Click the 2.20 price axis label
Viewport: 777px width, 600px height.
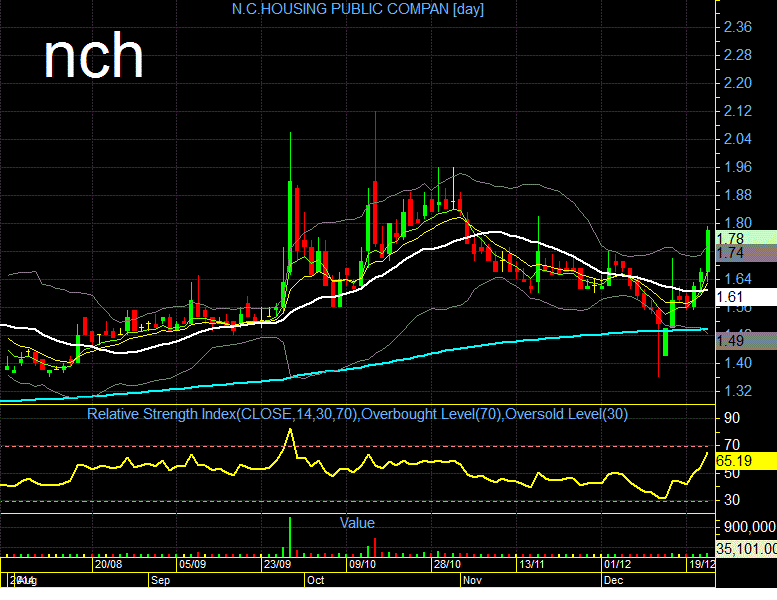coord(737,83)
